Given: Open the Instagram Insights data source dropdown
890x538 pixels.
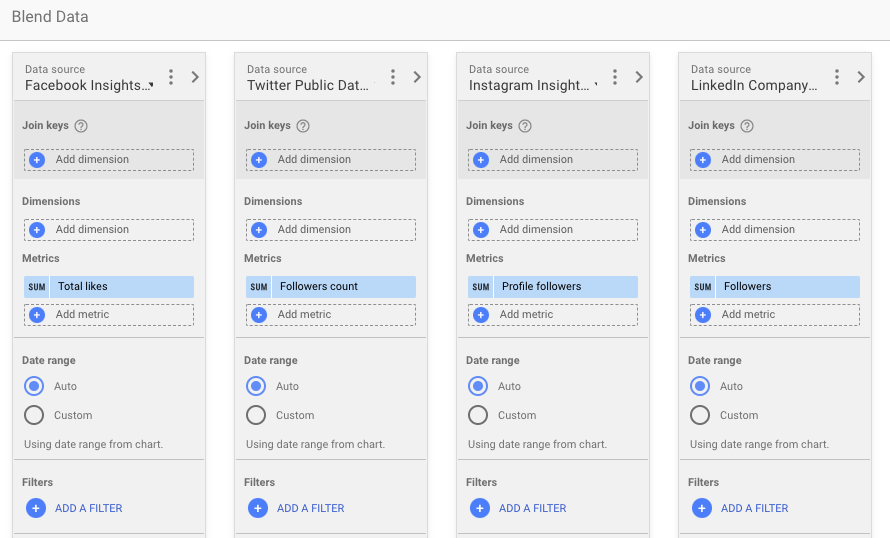Looking at the screenshot, I should tap(533, 85).
